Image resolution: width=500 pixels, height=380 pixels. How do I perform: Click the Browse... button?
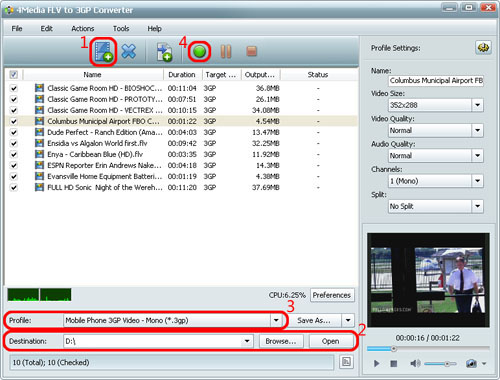point(281,341)
